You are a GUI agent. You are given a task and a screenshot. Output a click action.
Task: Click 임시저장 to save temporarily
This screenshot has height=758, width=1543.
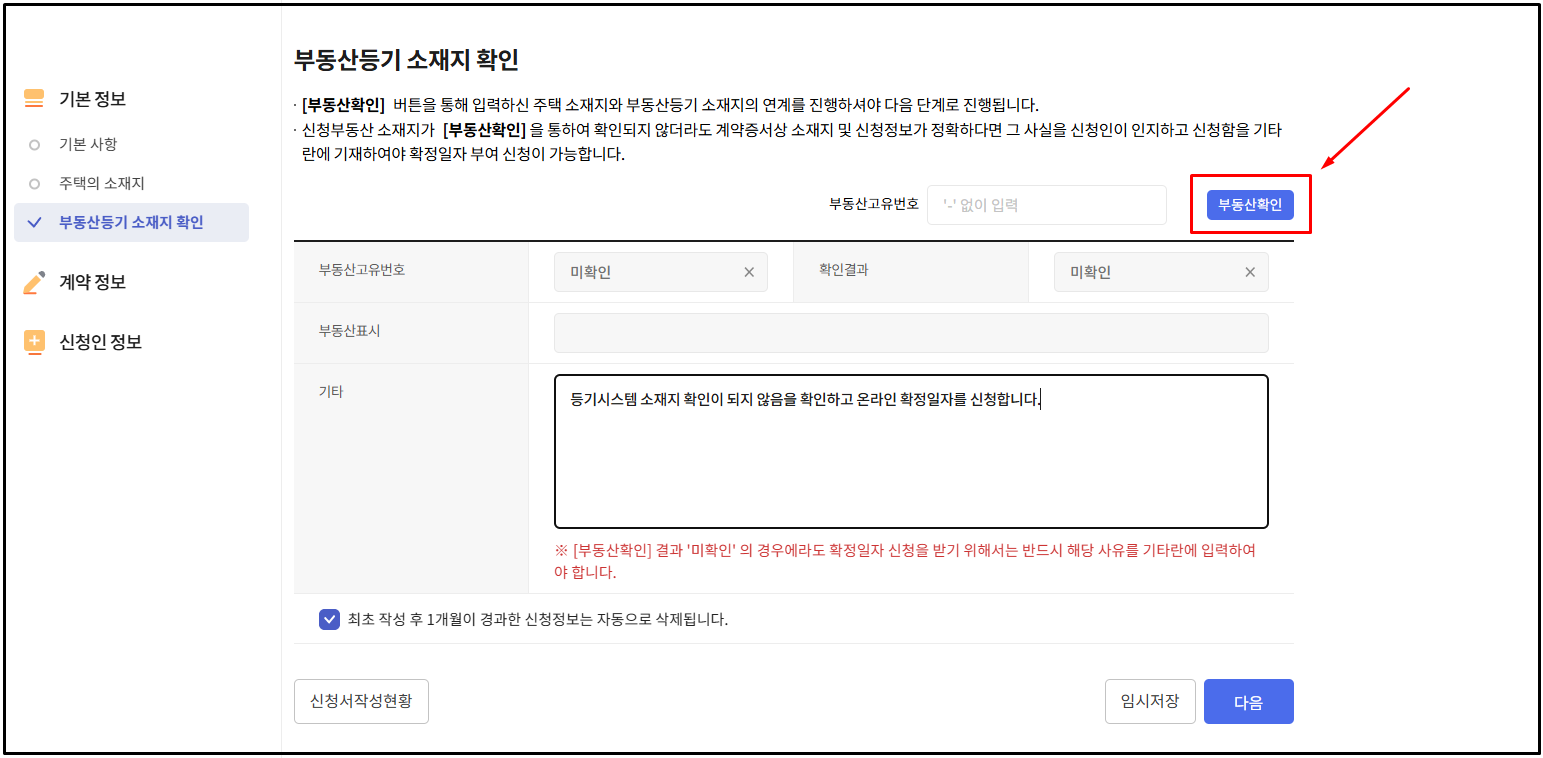tap(1149, 701)
